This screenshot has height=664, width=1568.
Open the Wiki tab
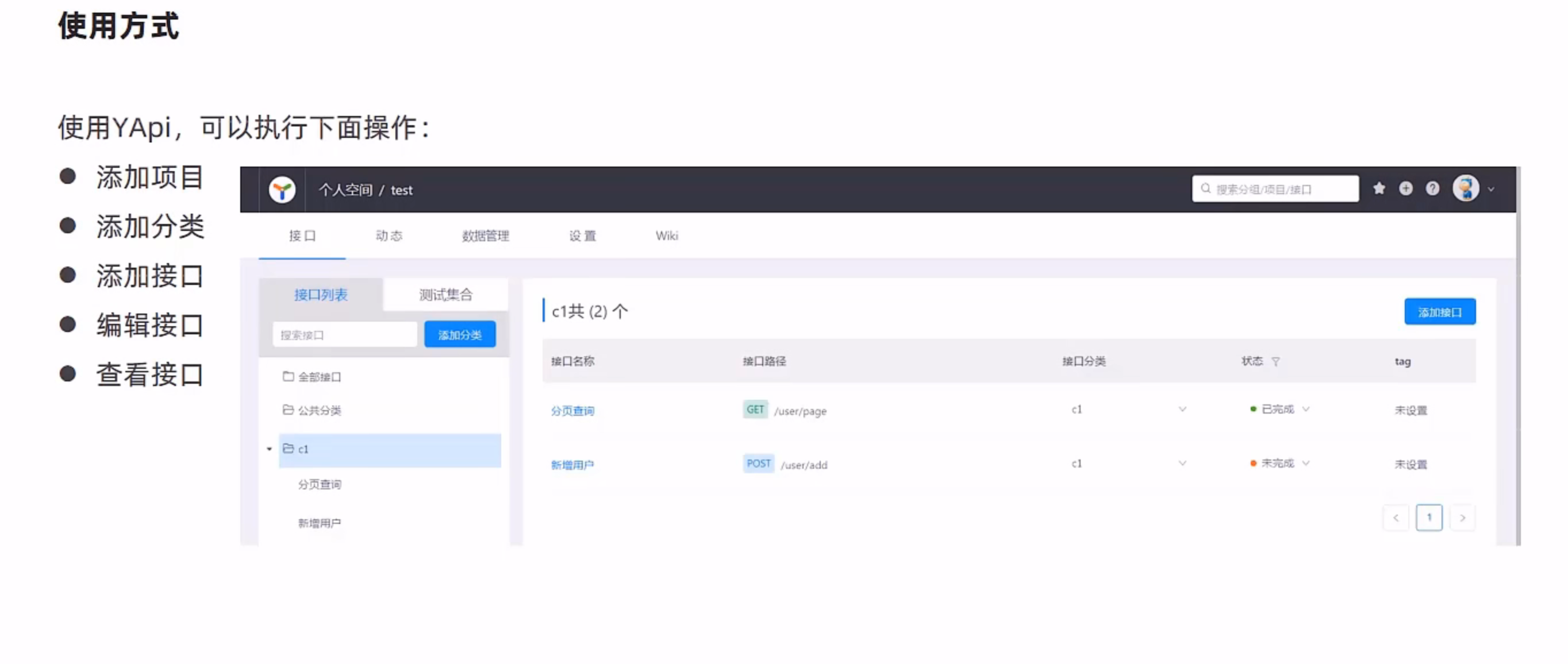pyautogui.click(x=667, y=236)
